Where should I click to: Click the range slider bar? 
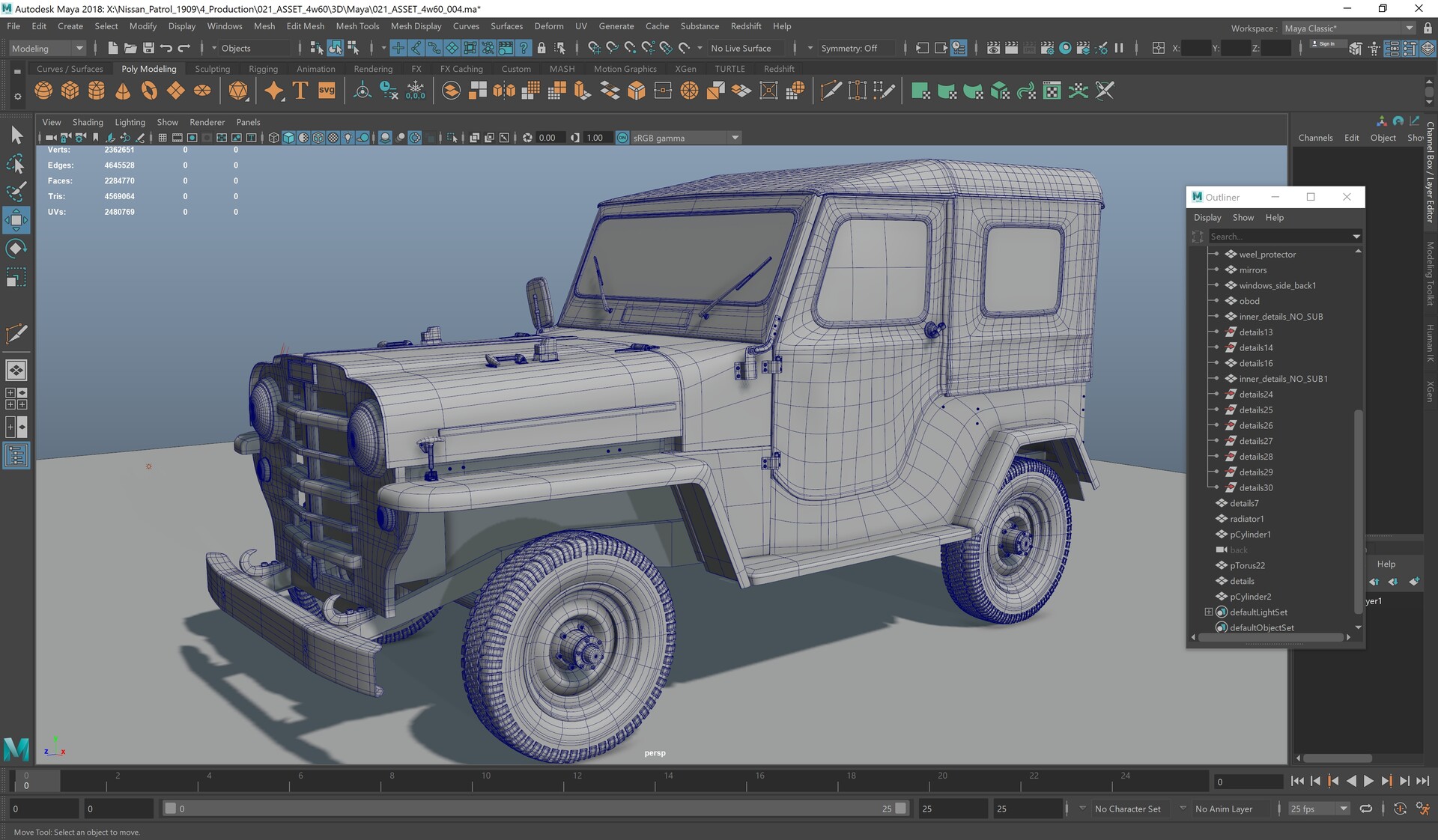pyautogui.click(x=536, y=809)
